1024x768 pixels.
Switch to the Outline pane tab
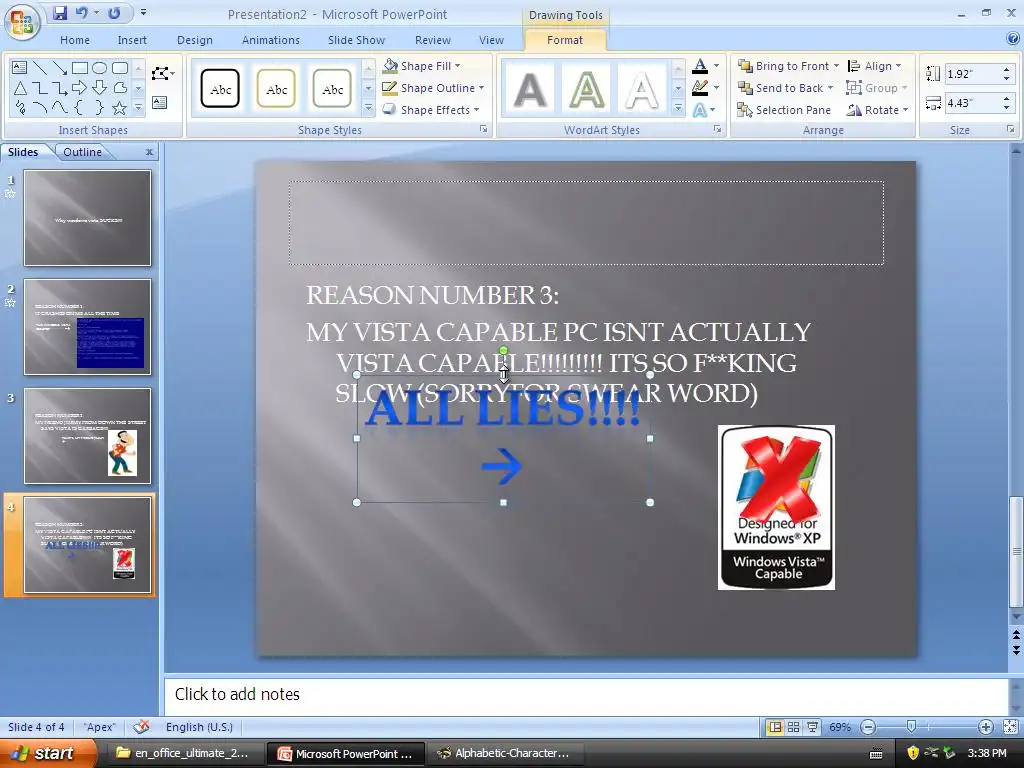click(x=82, y=152)
